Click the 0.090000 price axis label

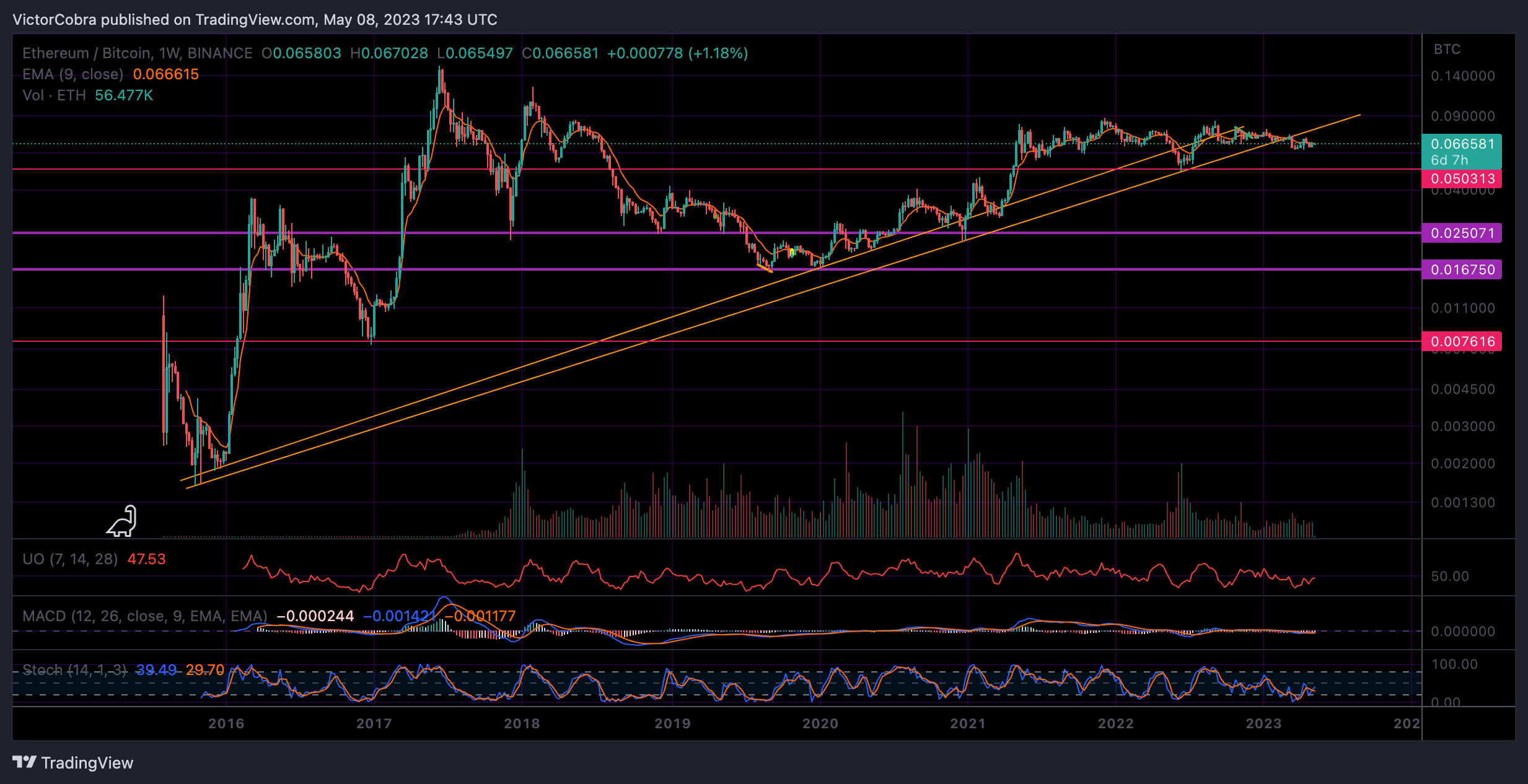click(x=1463, y=116)
